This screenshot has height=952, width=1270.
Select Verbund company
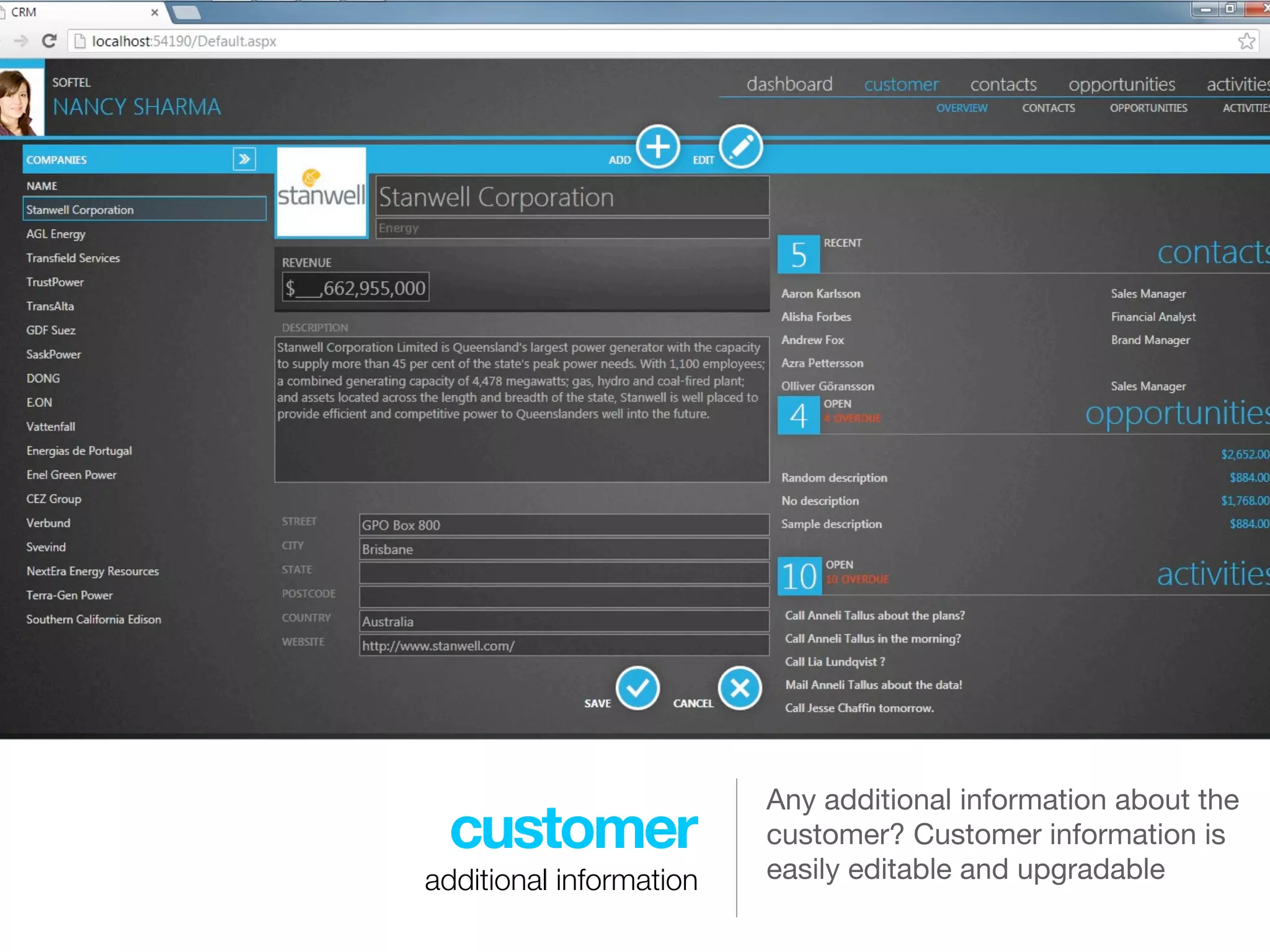pyautogui.click(x=48, y=523)
